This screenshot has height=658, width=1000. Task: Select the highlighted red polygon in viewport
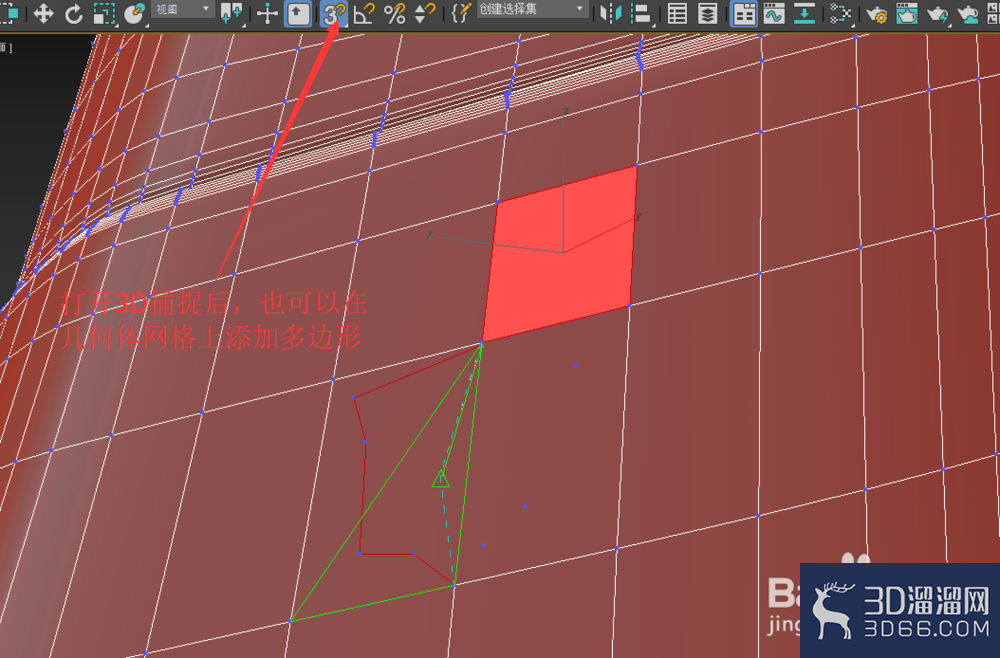click(561, 255)
